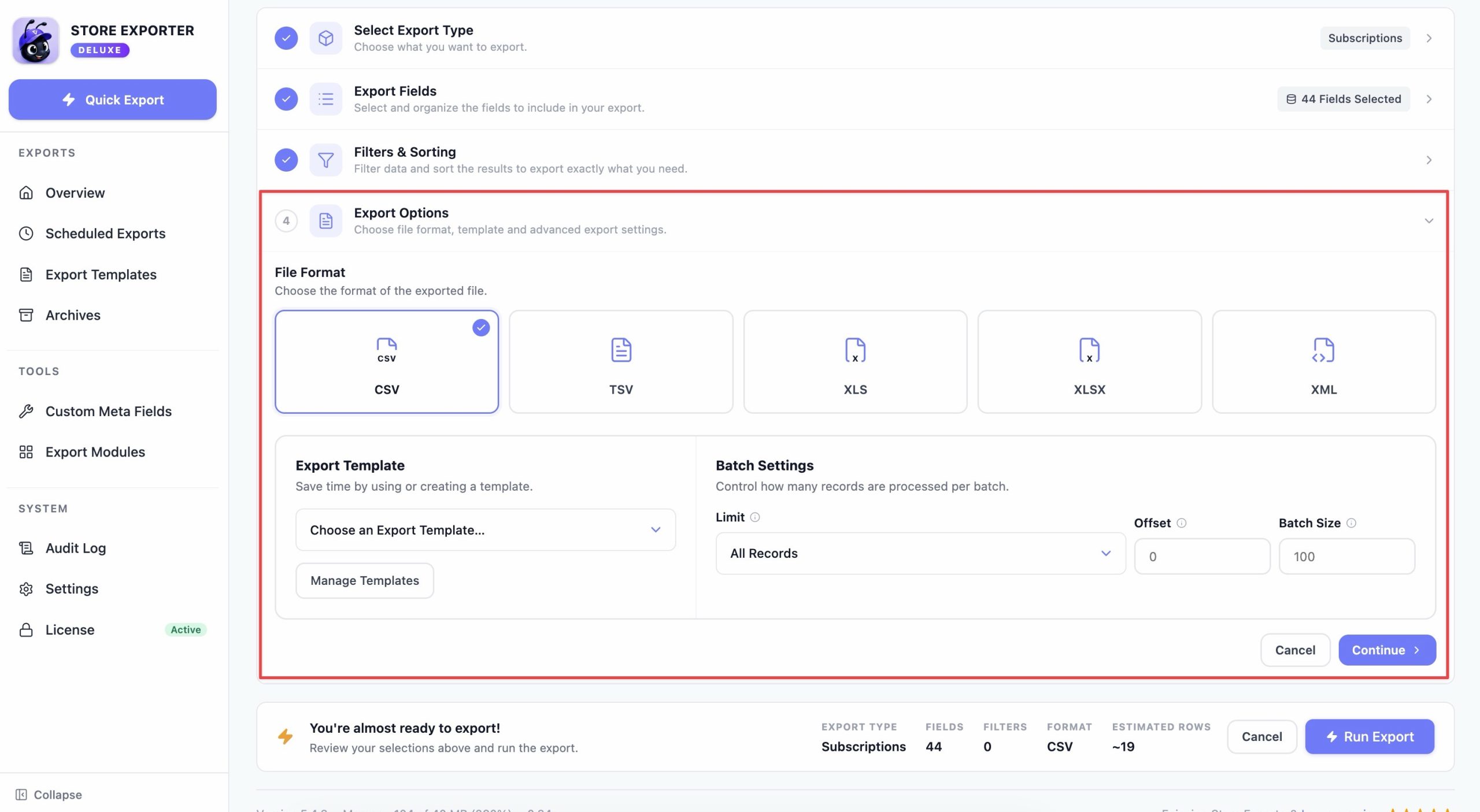Image resolution: width=1480 pixels, height=812 pixels.
Task: Click Continue in Export Options
Action: 1387,650
